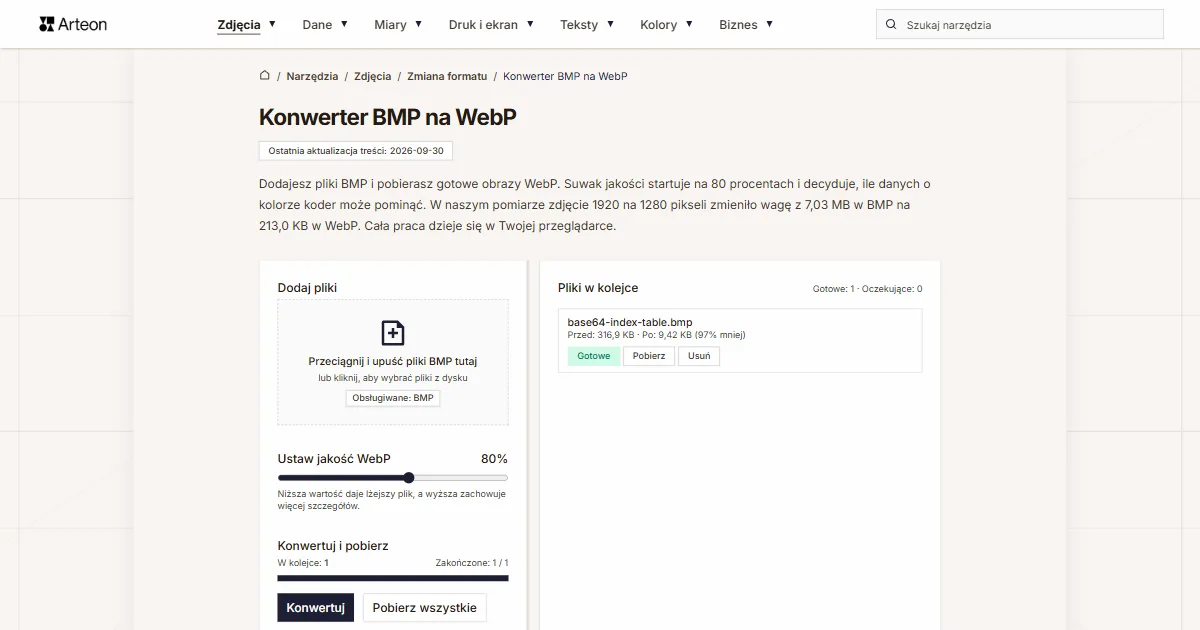The image size is (1200, 630).
Task: Click the 80% quality value
Action: 494,459
